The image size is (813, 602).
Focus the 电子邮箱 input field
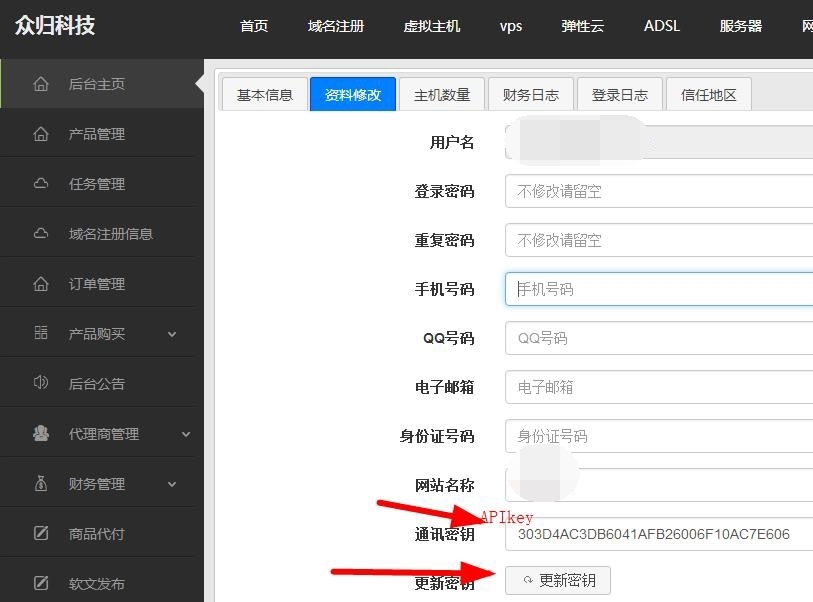pos(659,387)
